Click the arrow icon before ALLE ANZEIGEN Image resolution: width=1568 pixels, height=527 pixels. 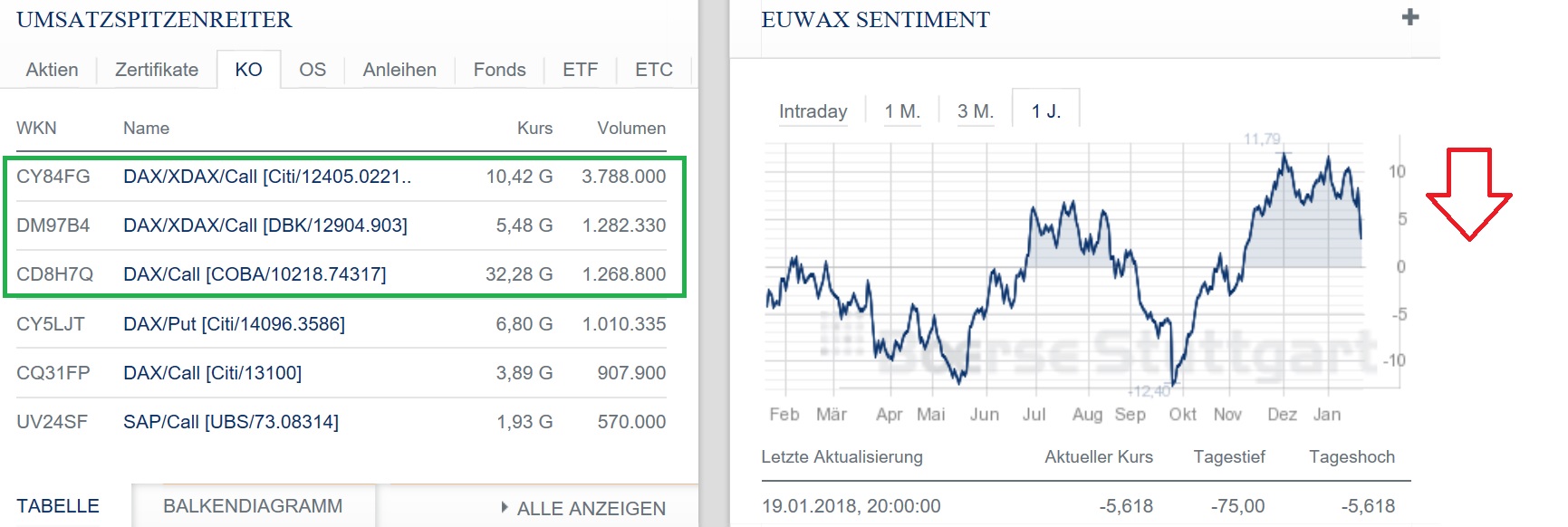(506, 508)
